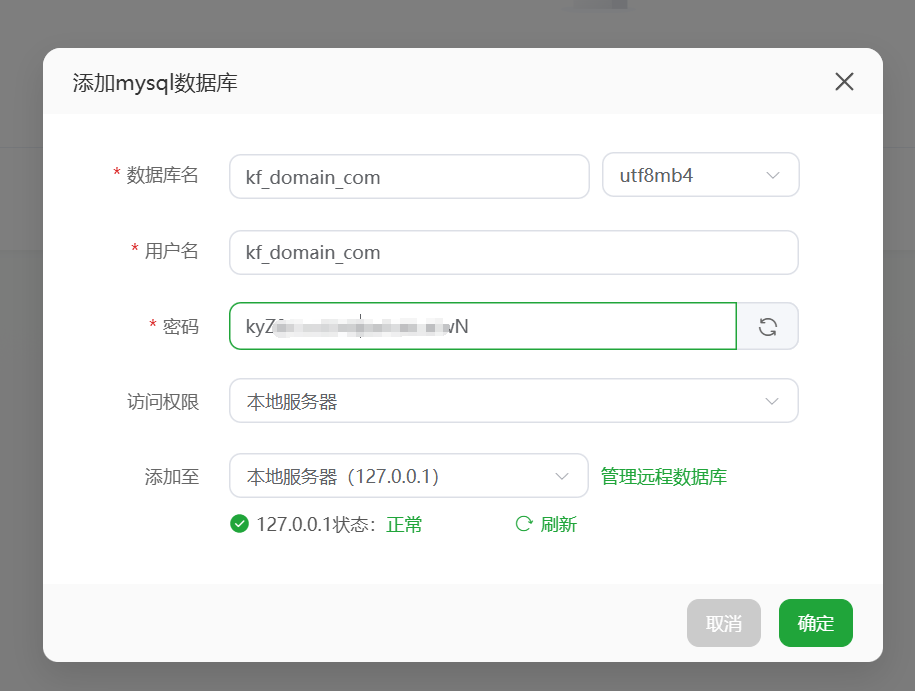The width and height of the screenshot is (915, 691).
Task: Click the 密码 field label
Action: [181, 326]
